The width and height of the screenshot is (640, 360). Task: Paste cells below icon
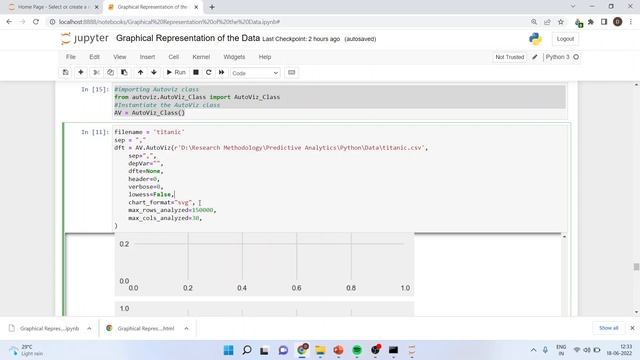pos(124,73)
